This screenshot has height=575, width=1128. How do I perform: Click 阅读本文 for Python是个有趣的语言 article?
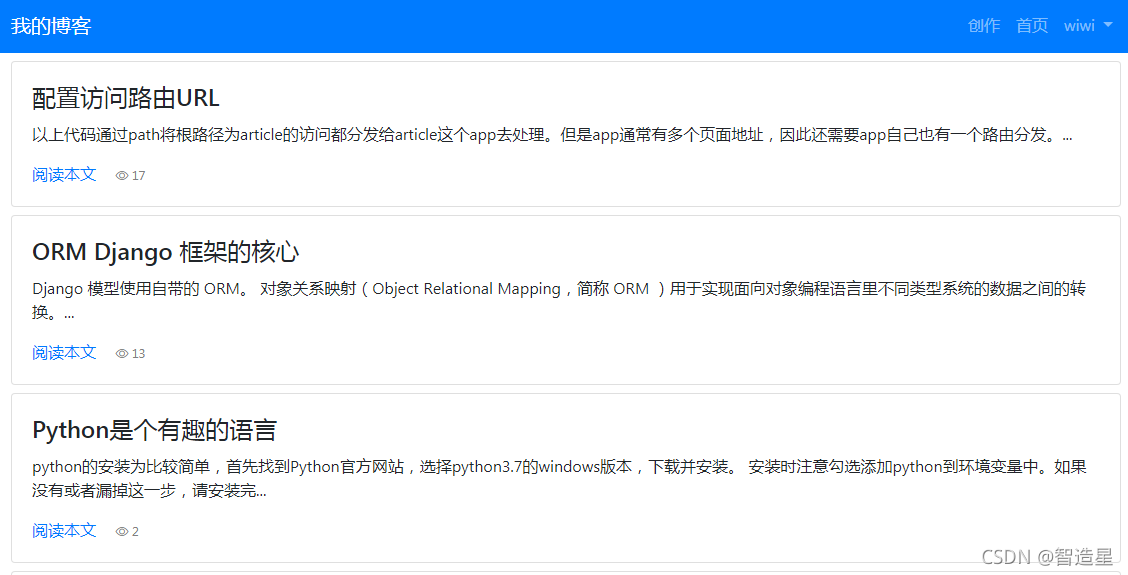pyautogui.click(x=64, y=530)
